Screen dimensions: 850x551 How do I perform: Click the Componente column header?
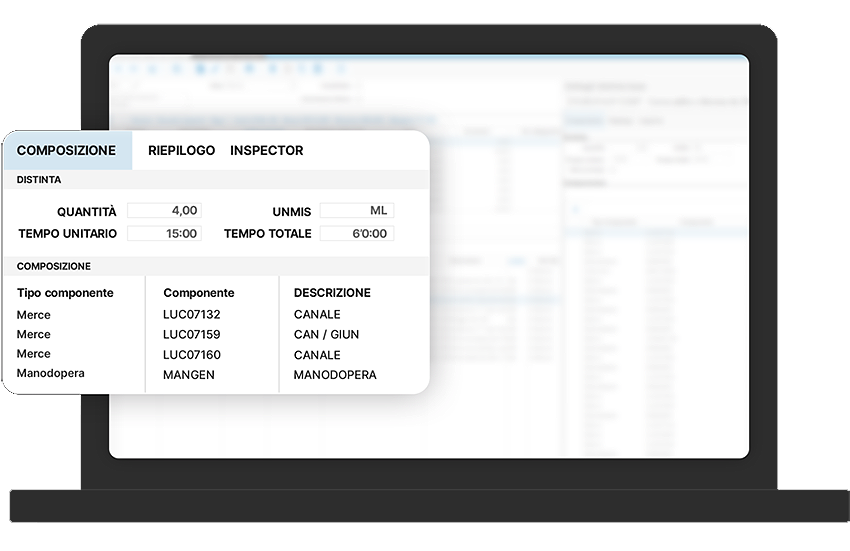[199, 293]
